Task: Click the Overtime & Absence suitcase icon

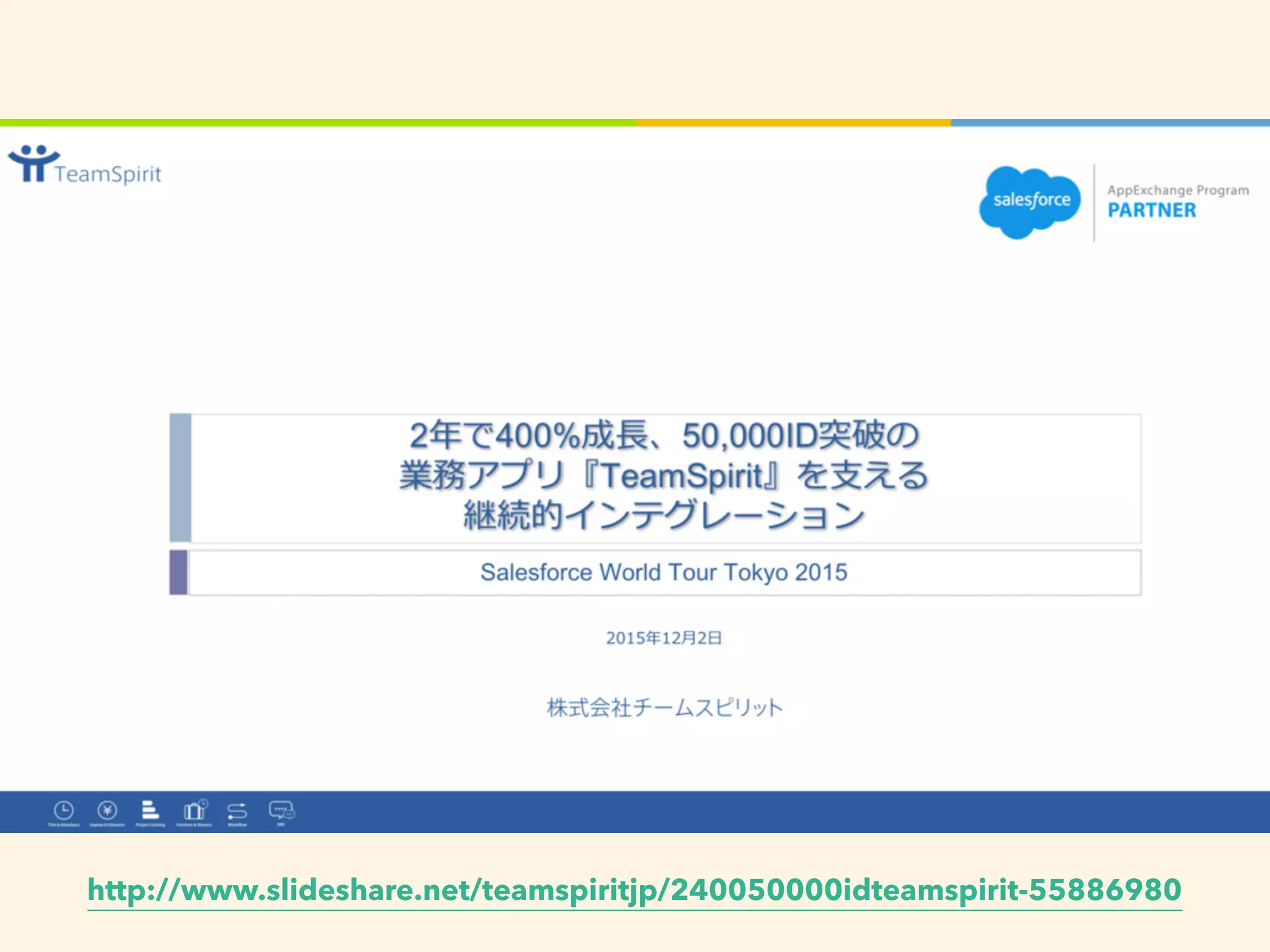Action: click(195, 809)
